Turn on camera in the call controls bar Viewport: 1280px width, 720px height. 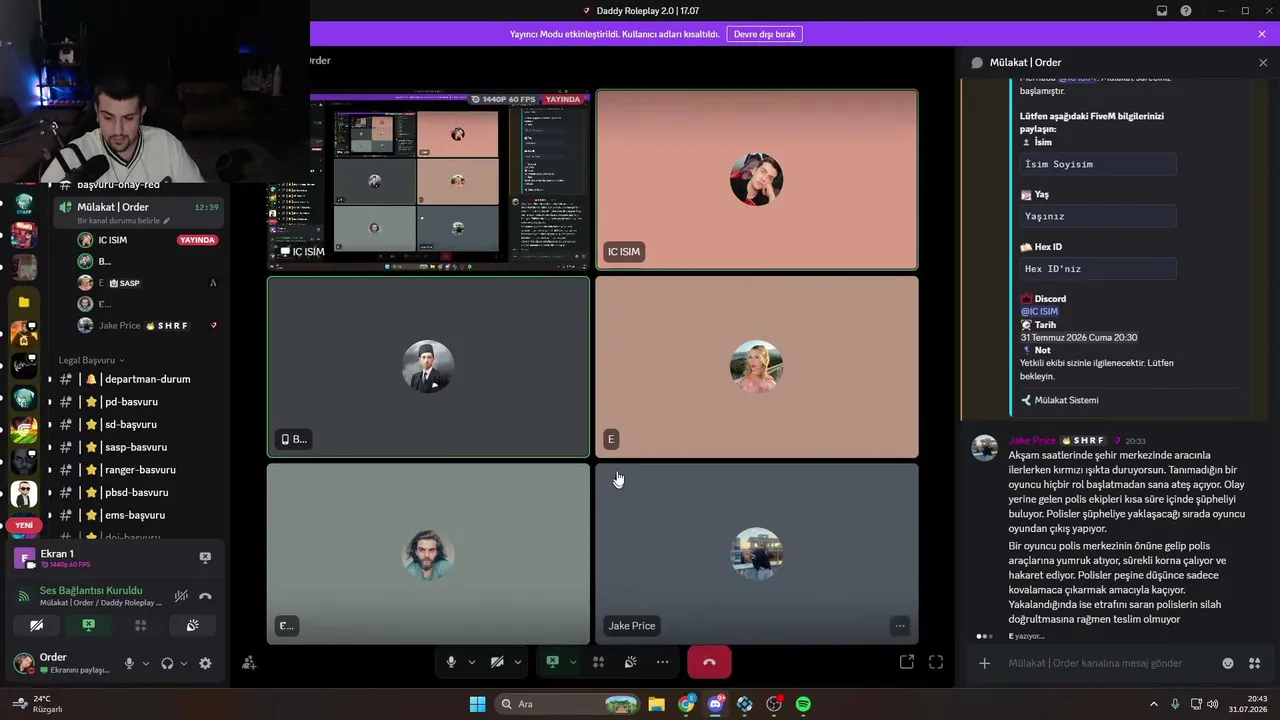[497, 662]
